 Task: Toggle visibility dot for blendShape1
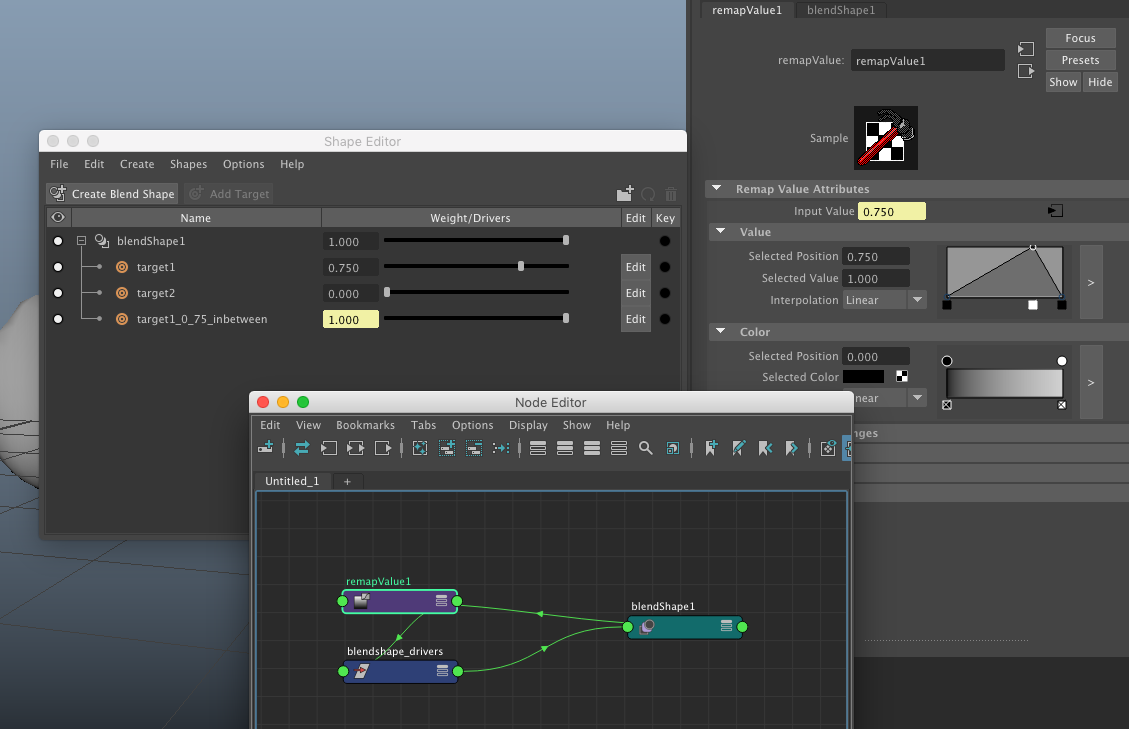pyautogui.click(x=58, y=241)
